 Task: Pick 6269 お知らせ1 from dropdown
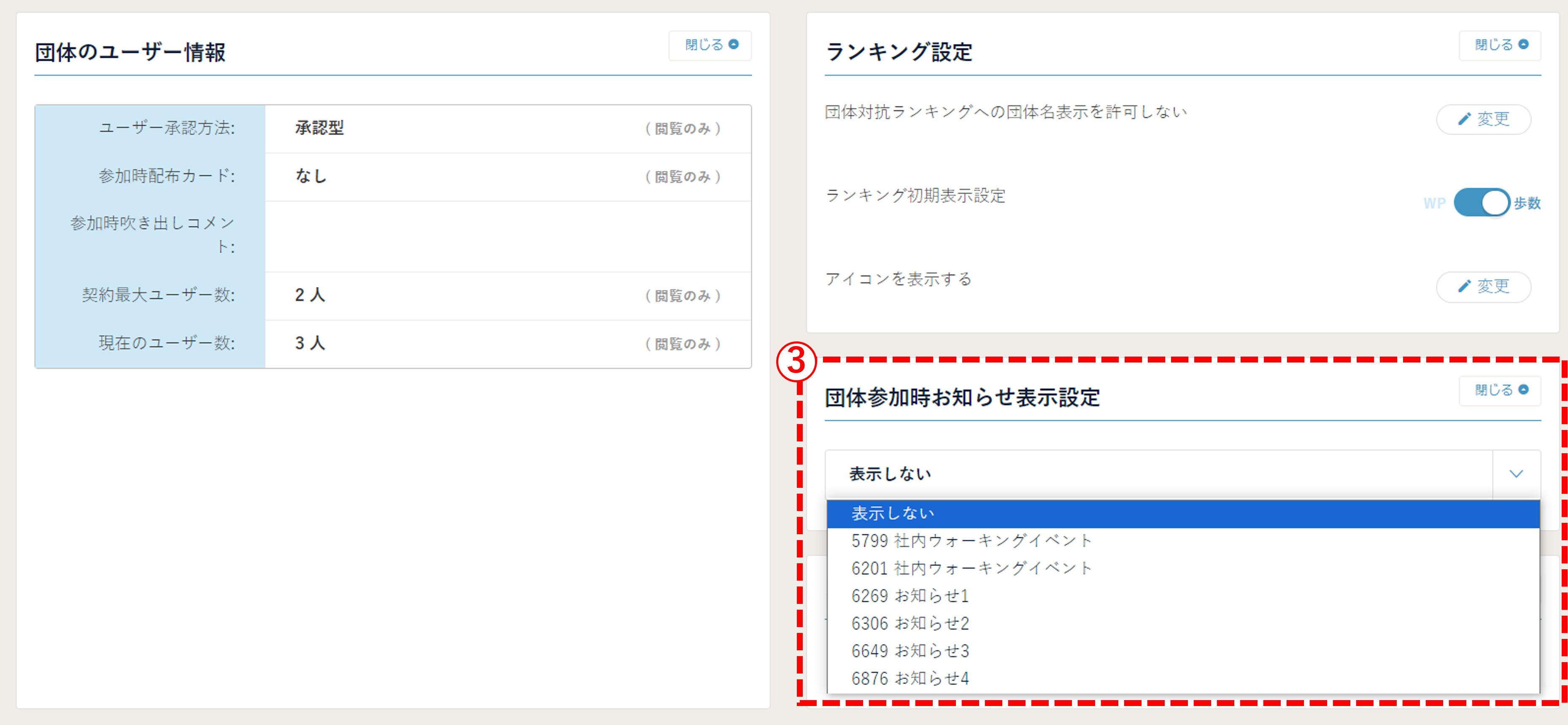click(x=909, y=596)
